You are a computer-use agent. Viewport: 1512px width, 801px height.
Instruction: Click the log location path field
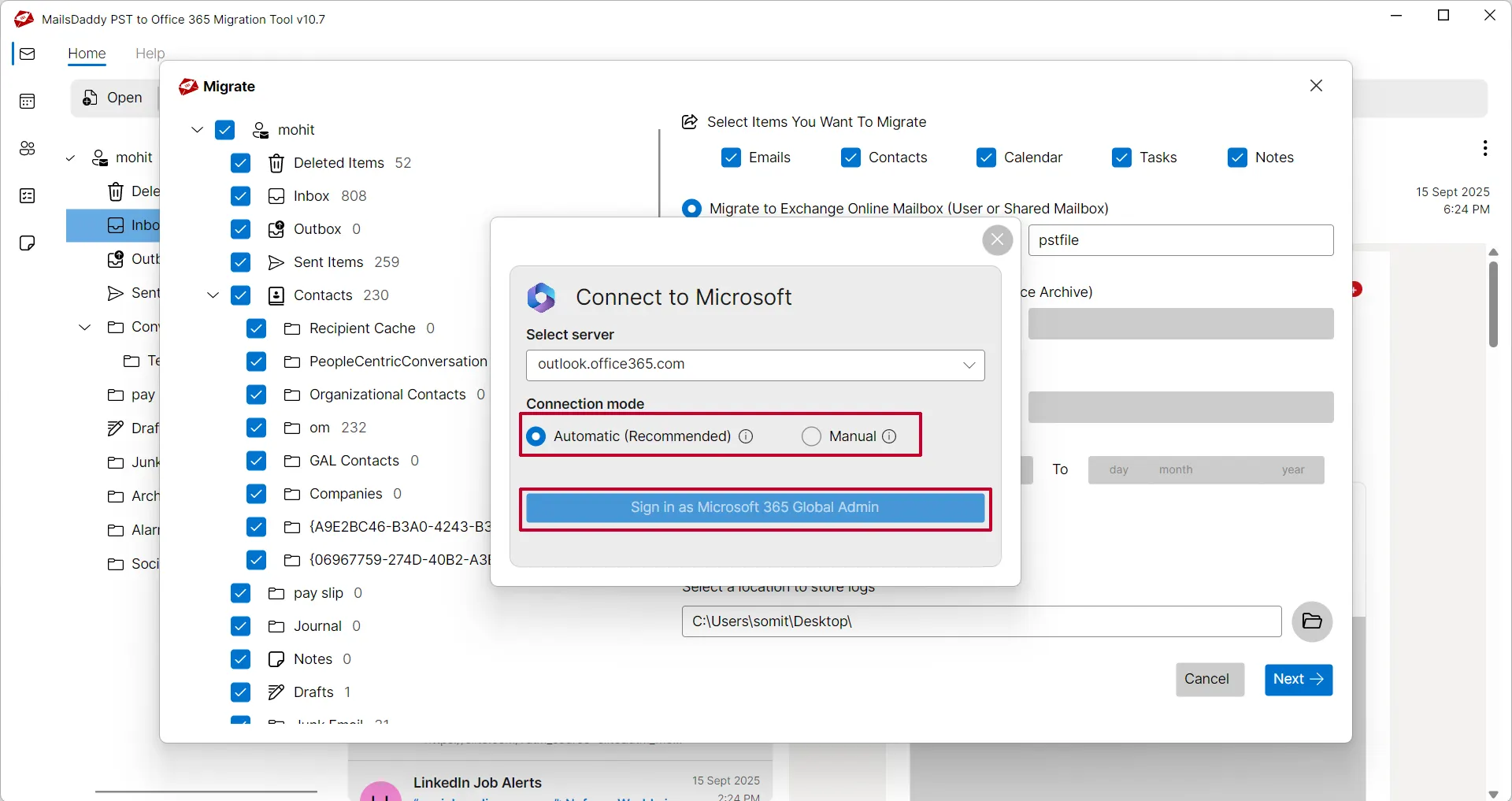coord(981,621)
